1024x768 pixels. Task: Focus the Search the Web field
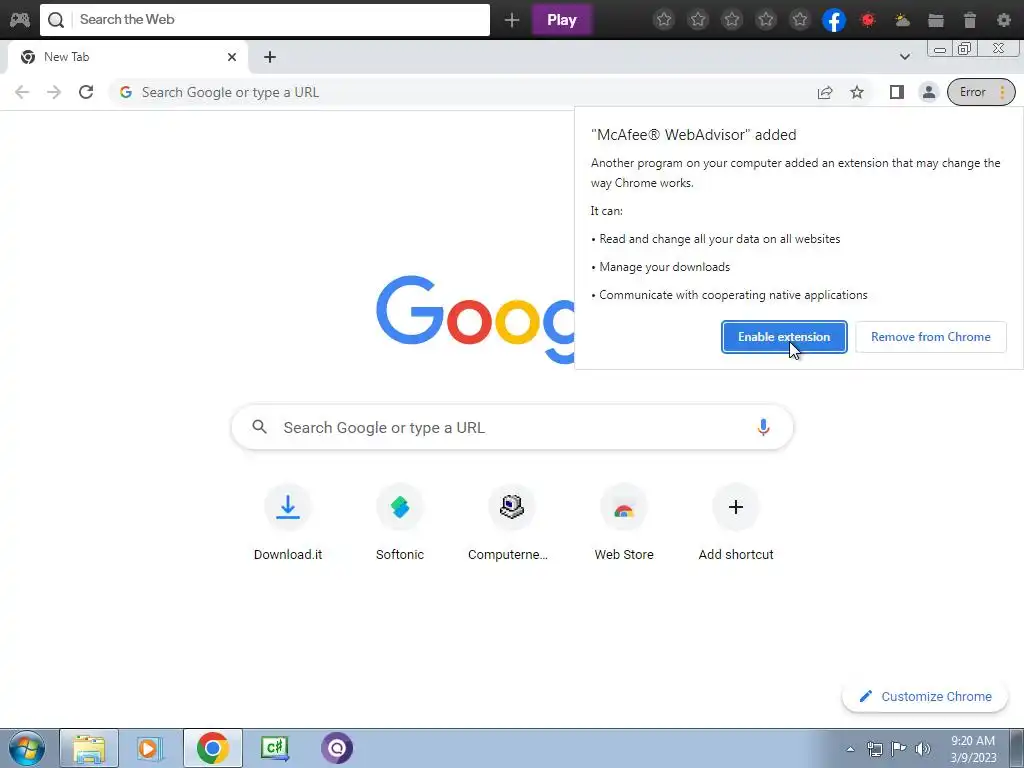click(x=264, y=20)
